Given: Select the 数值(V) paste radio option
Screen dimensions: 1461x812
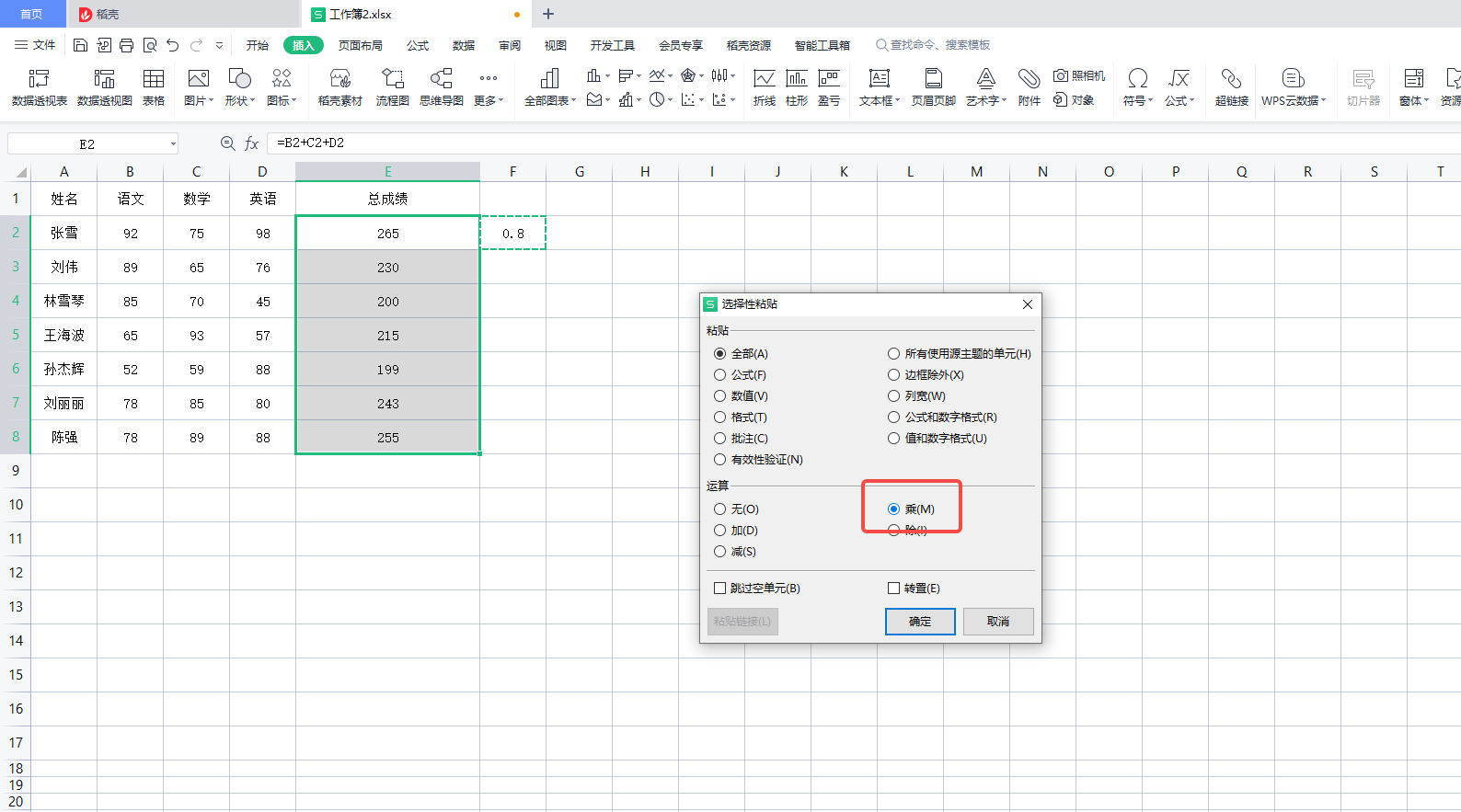Looking at the screenshot, I should 720,396.
